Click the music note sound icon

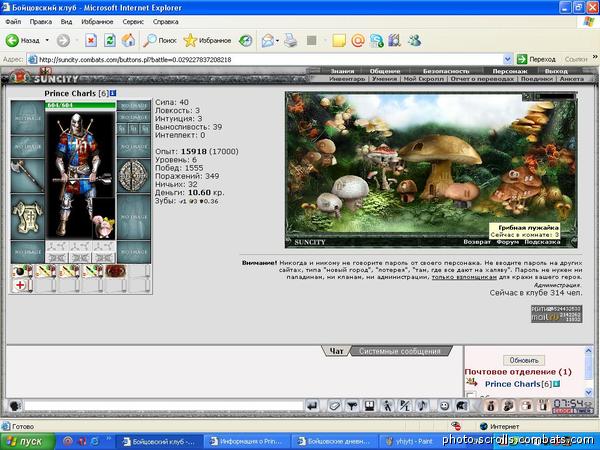[422, 406]
